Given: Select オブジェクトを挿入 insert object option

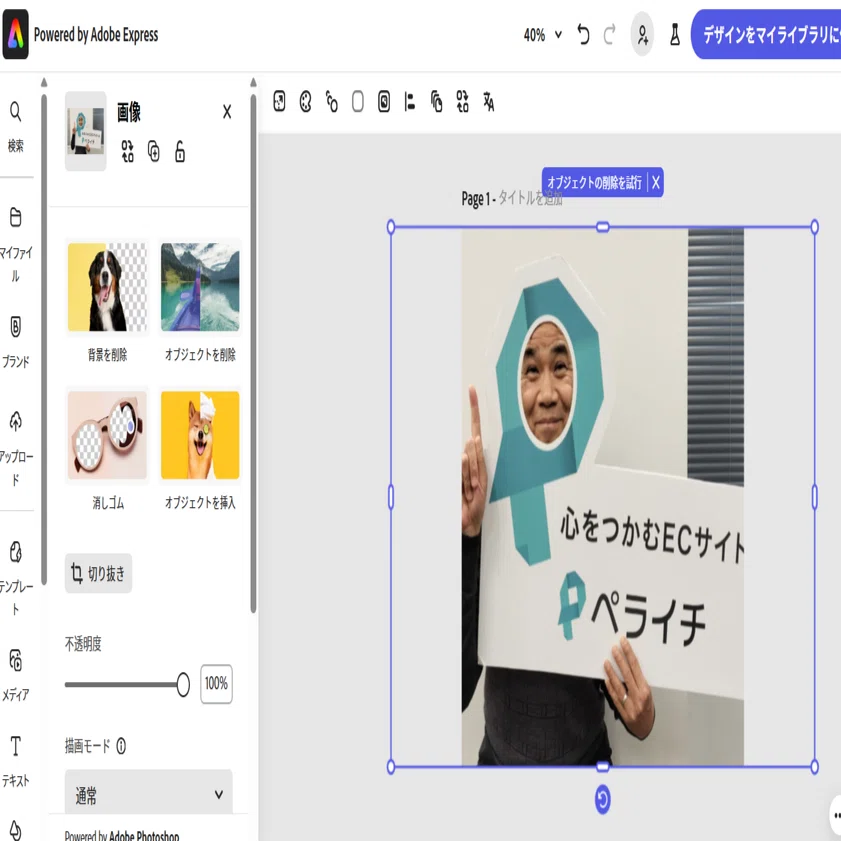Looking at the screenshot, I should coord(200,449).
